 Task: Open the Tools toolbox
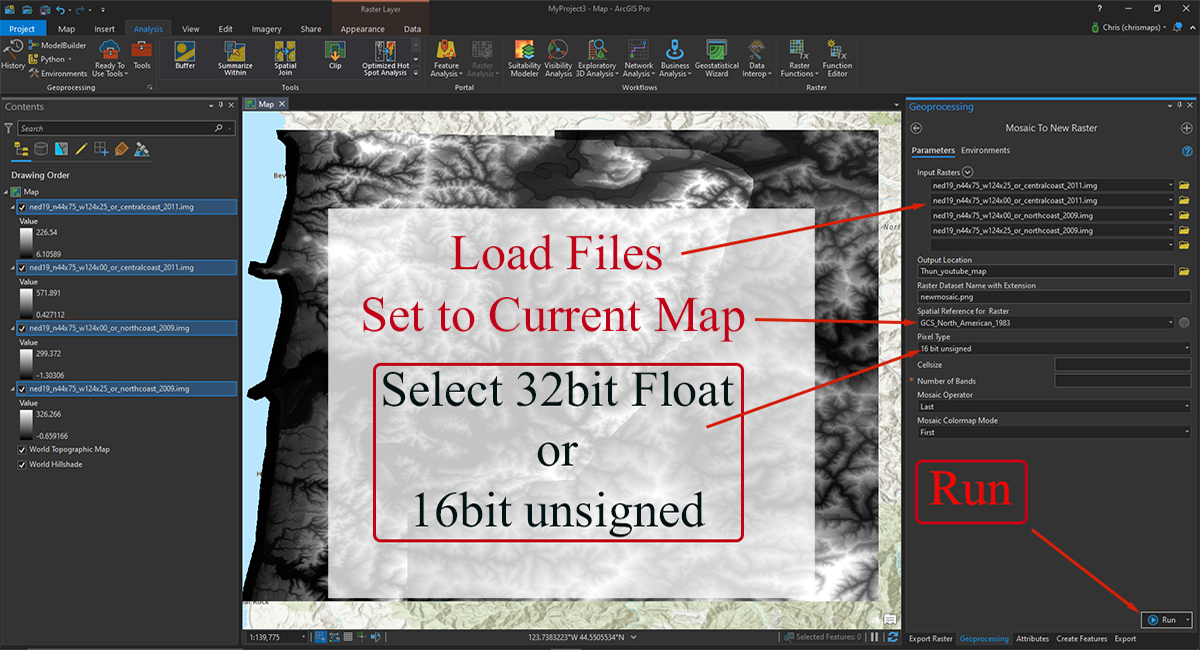click(142, 56)
